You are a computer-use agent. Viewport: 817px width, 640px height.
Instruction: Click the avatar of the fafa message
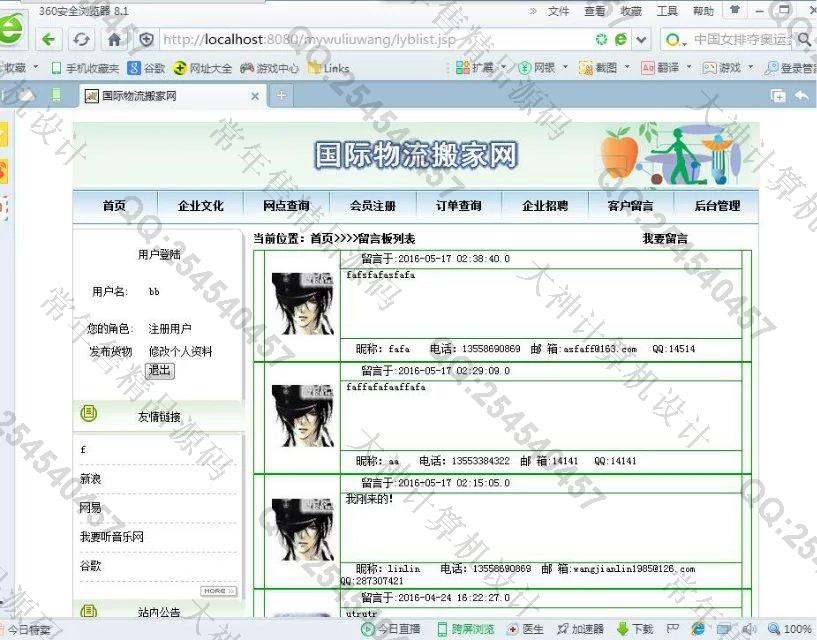click(x=303, y=304)
